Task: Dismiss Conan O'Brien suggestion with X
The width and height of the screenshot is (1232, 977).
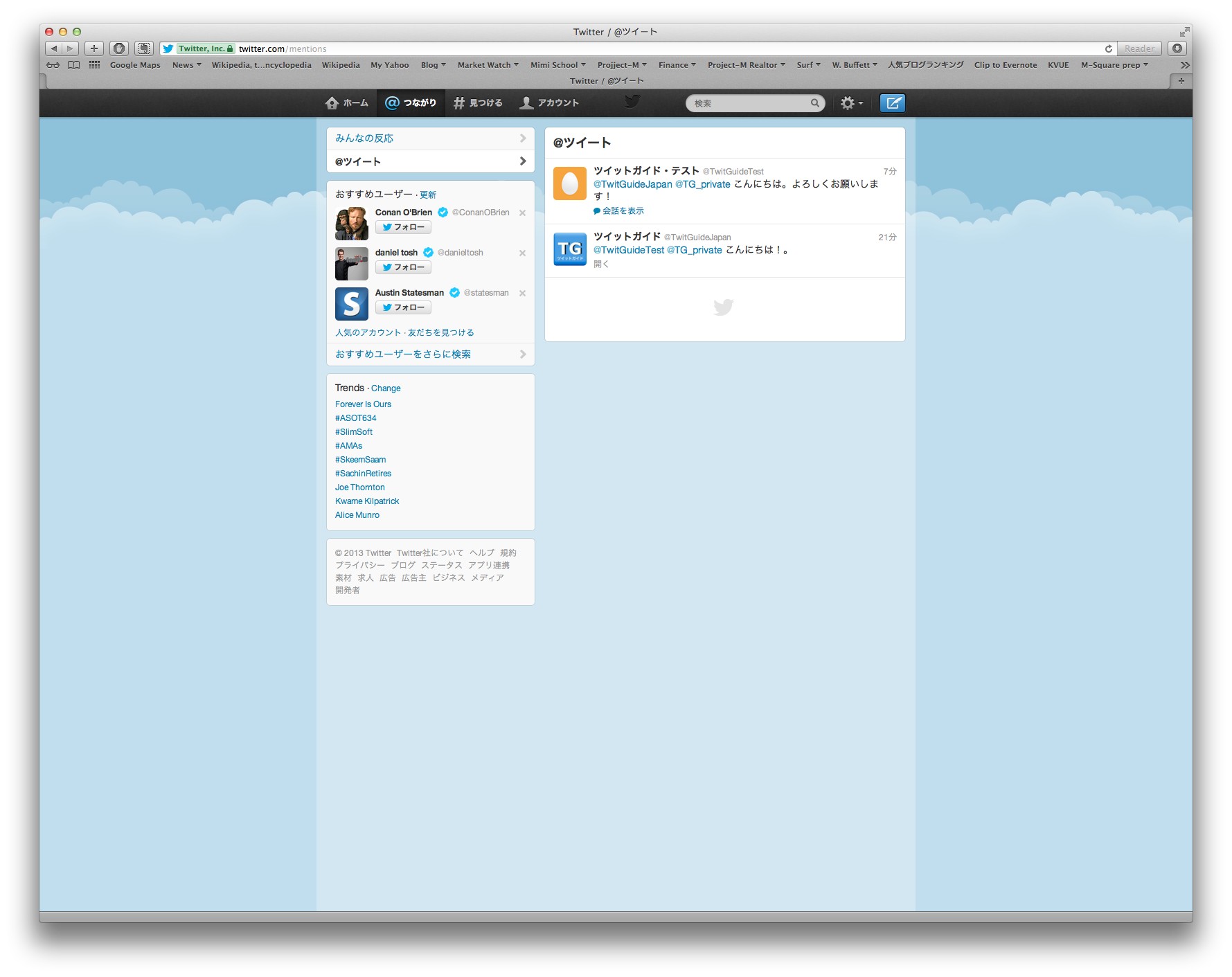Action: coord(523,213)
